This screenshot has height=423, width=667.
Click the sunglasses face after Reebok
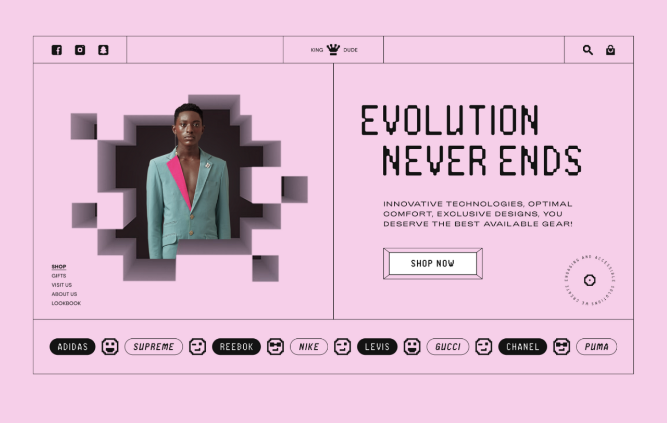[275, 346]
